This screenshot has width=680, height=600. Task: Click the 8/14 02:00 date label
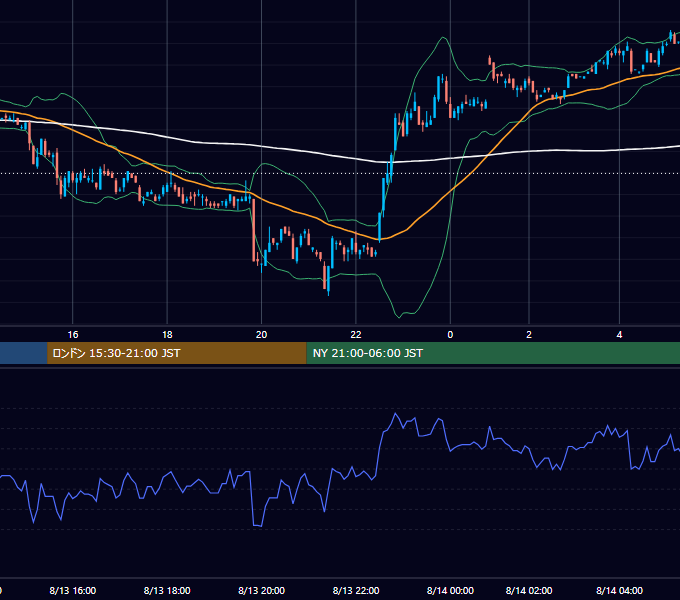tap(529, 590)
